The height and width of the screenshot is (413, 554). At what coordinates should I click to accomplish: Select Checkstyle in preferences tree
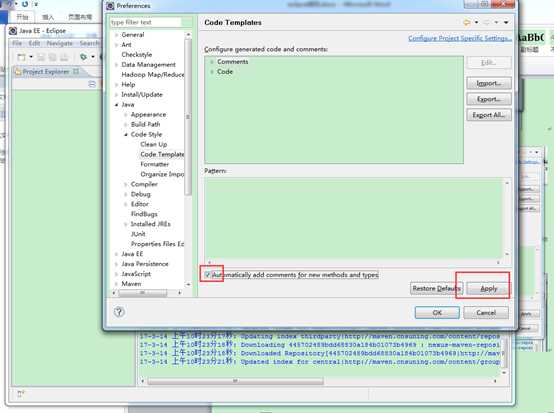pyautogui.click(x=137, y=55)
